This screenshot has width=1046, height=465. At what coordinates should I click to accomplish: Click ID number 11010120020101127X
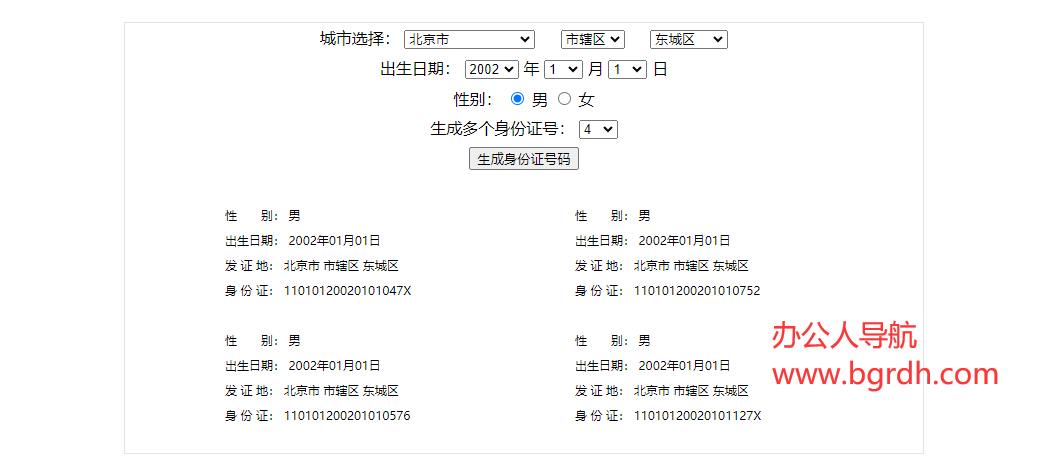pos(697,416)
